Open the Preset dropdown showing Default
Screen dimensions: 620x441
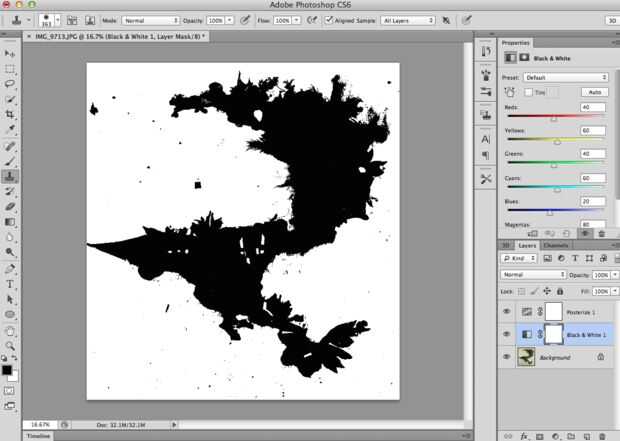click(565, 77)
